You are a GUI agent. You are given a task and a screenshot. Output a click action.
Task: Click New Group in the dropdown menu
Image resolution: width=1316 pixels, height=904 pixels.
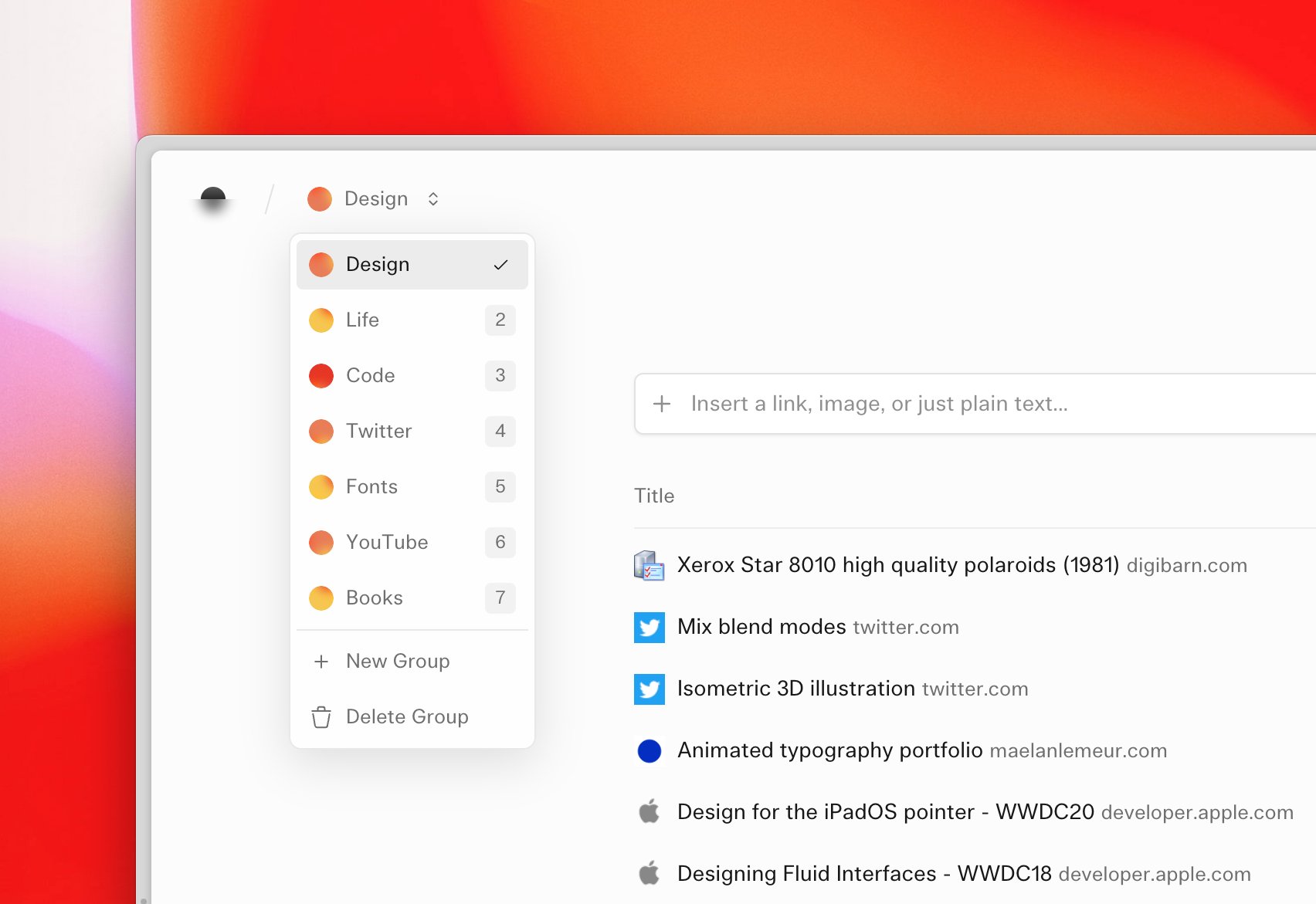[398, 661]
